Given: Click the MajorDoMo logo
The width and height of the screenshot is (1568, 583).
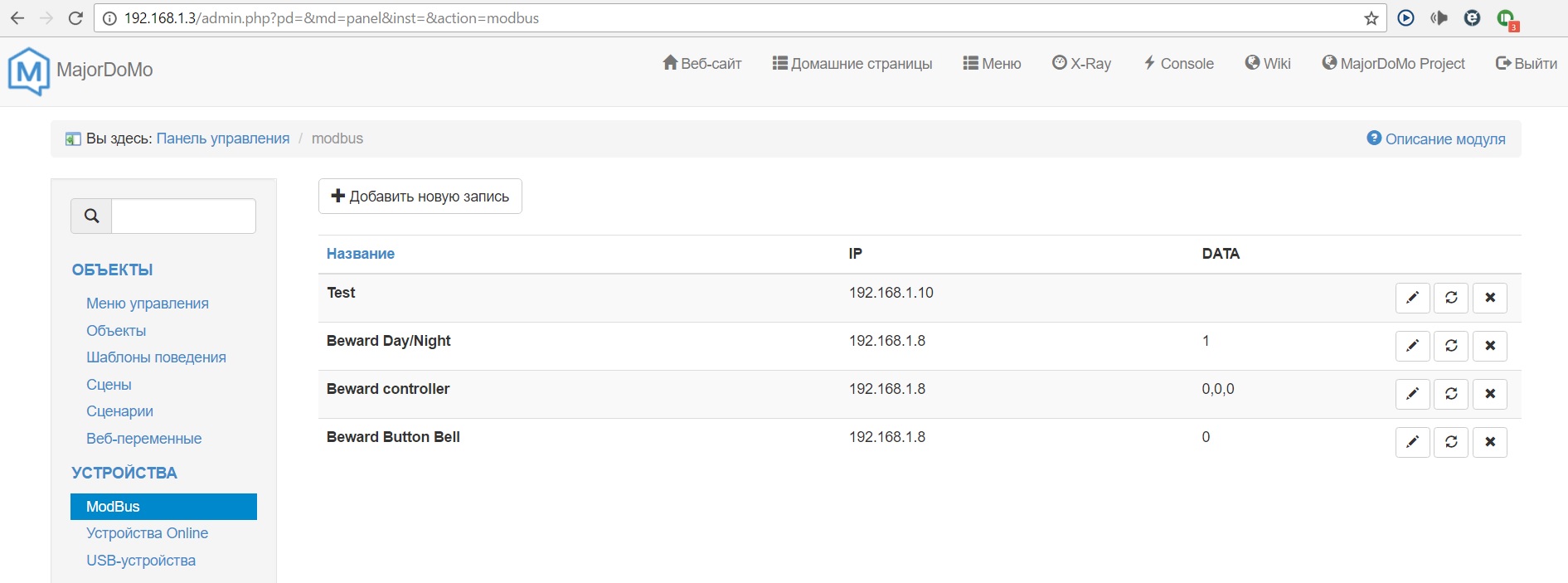Looking at the screenshot, I should pos(28,70).
